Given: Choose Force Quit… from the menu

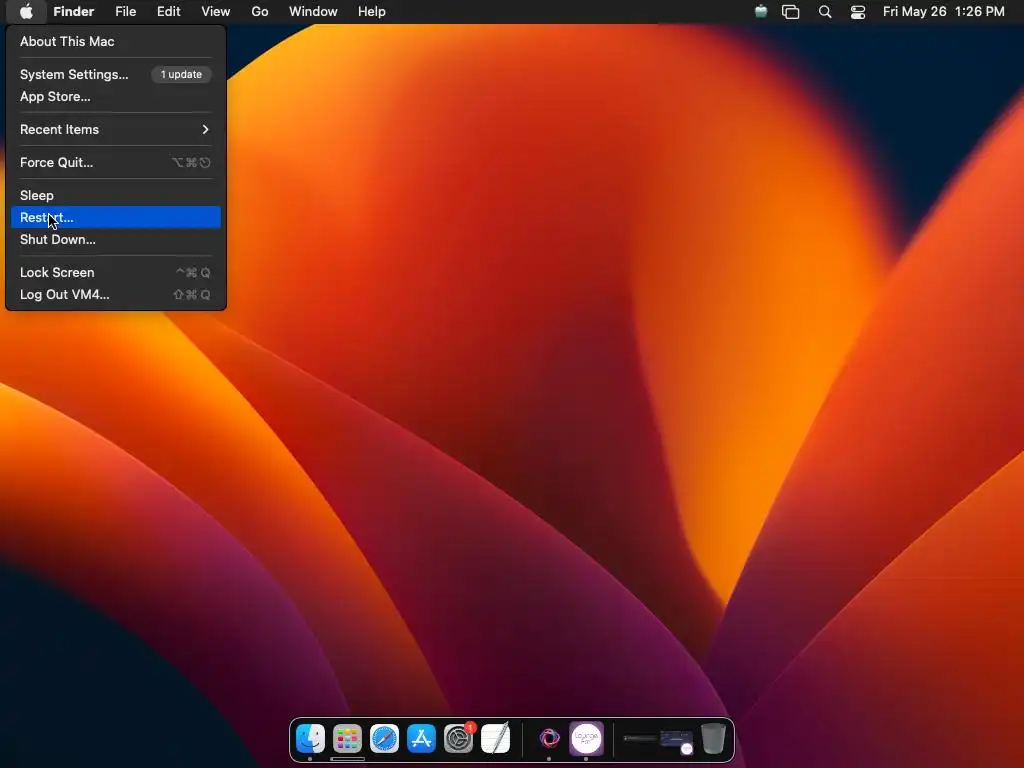Looking at the screenshot, I should pos(116,163).
